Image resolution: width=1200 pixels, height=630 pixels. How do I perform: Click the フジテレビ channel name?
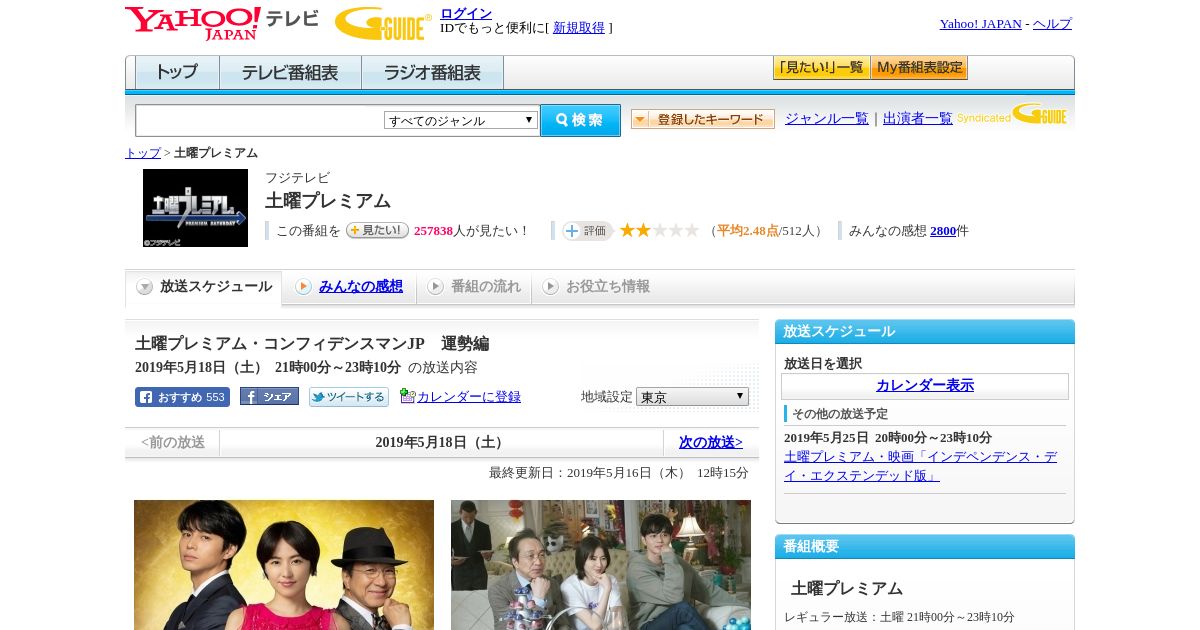tap(297, 178)
